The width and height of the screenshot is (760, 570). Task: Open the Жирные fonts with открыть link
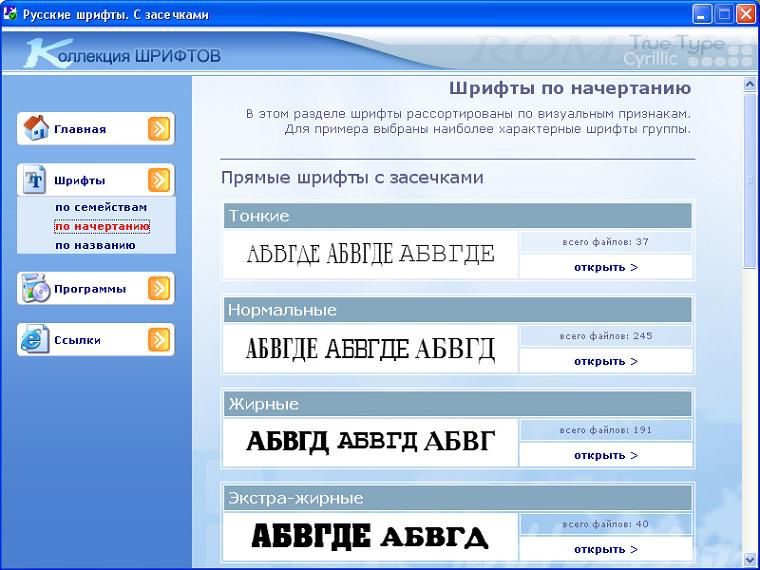point(605,455)
